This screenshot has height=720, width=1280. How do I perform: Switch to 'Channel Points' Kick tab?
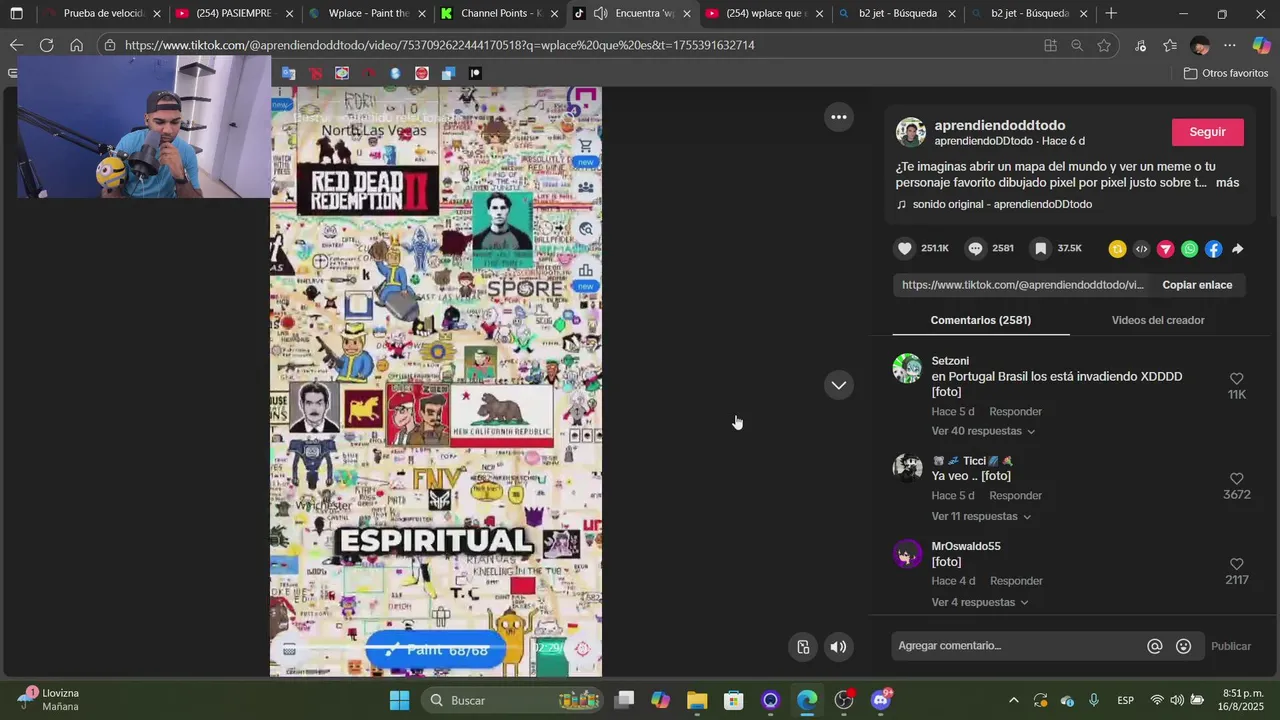click(500, 14)
